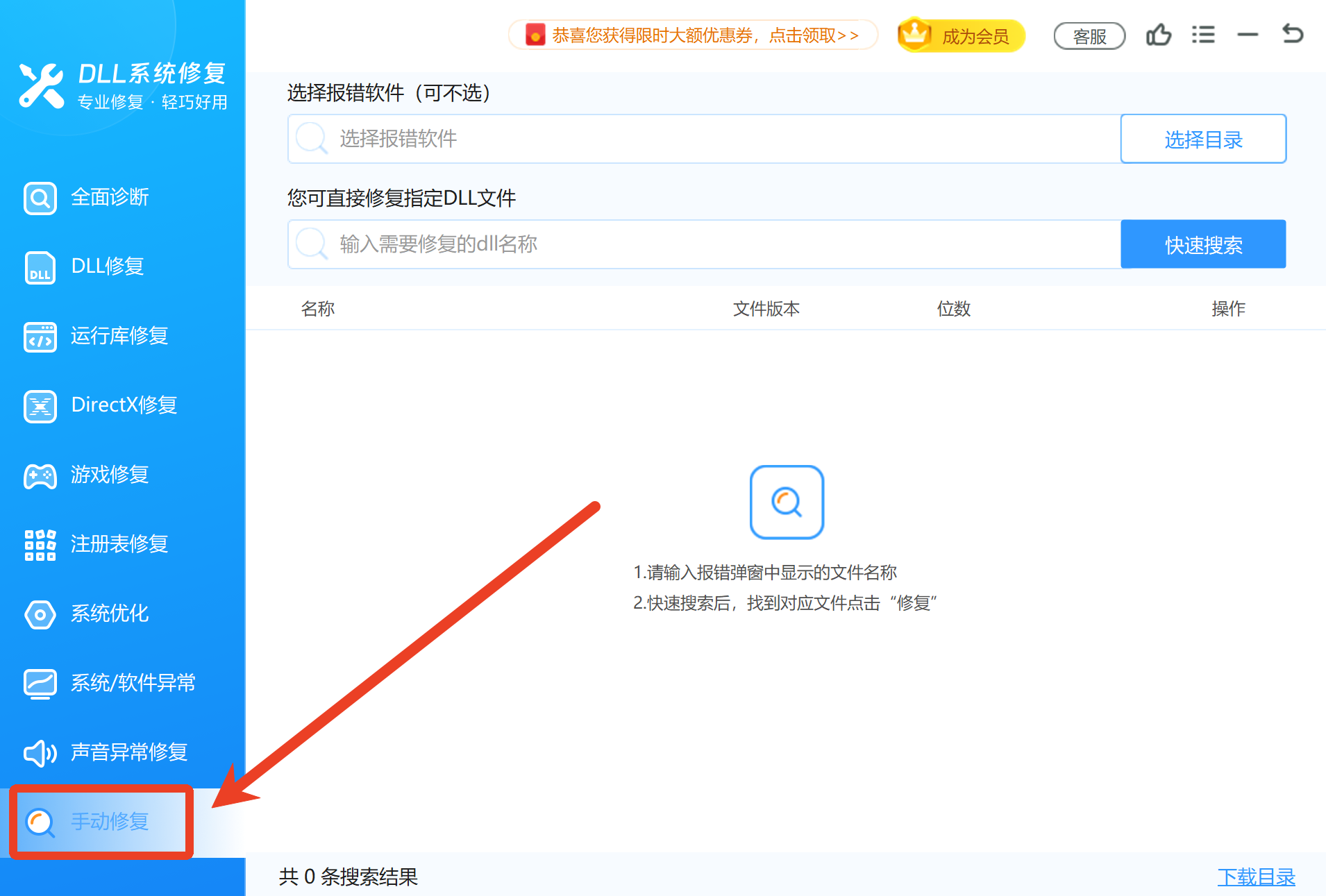The image size is (1326, 896).
Task: Open the list menu icon in title bar
Action: 1203,35
